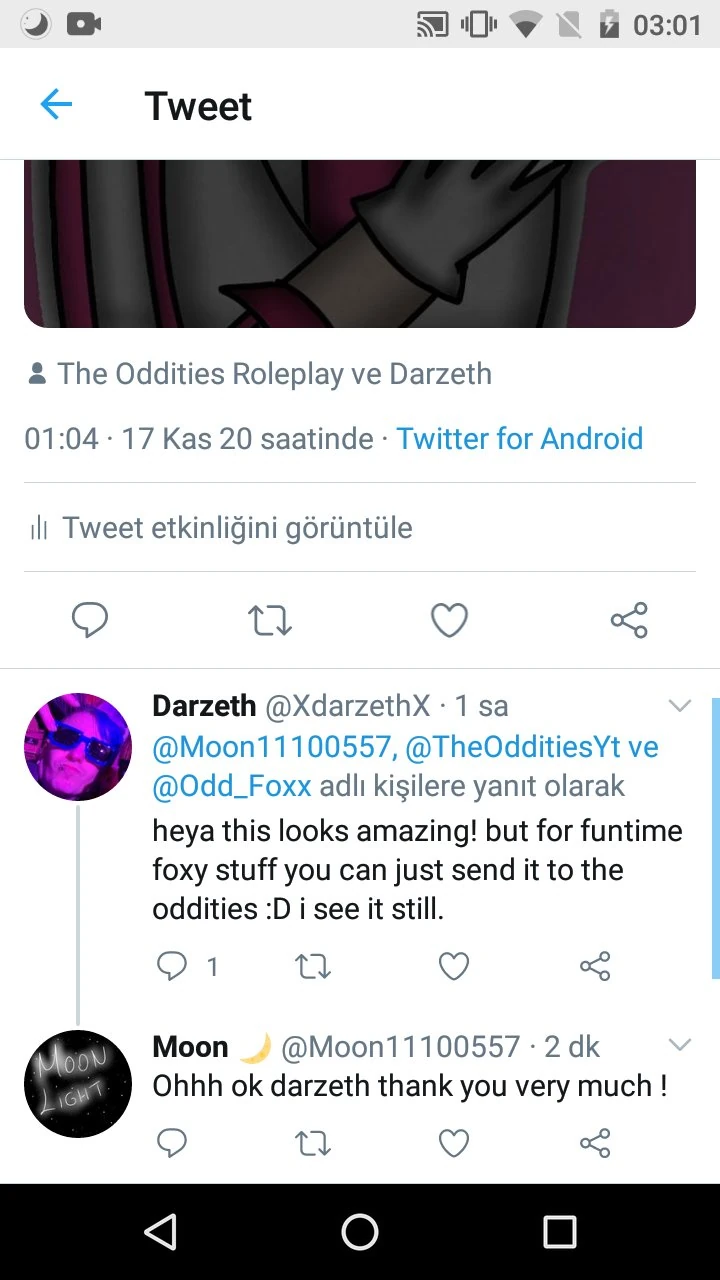Like Moon's reply
This screenshot has width=720, height=1280.
[x=453, y=1142]
